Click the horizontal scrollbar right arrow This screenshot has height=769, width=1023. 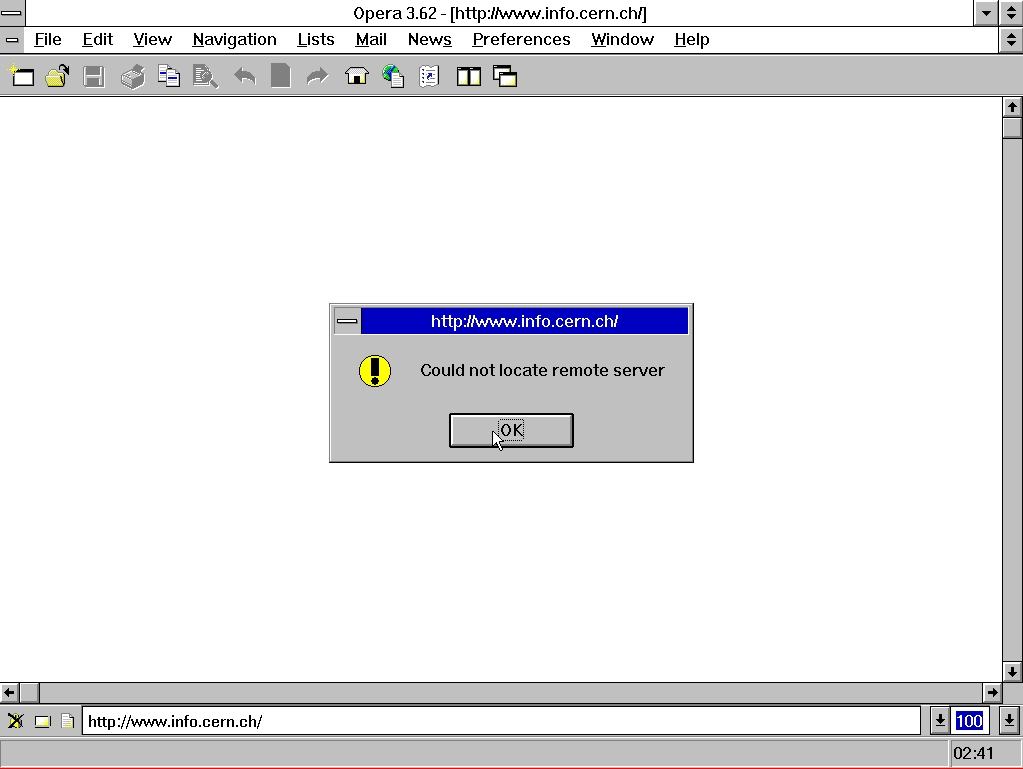(992, 692)
